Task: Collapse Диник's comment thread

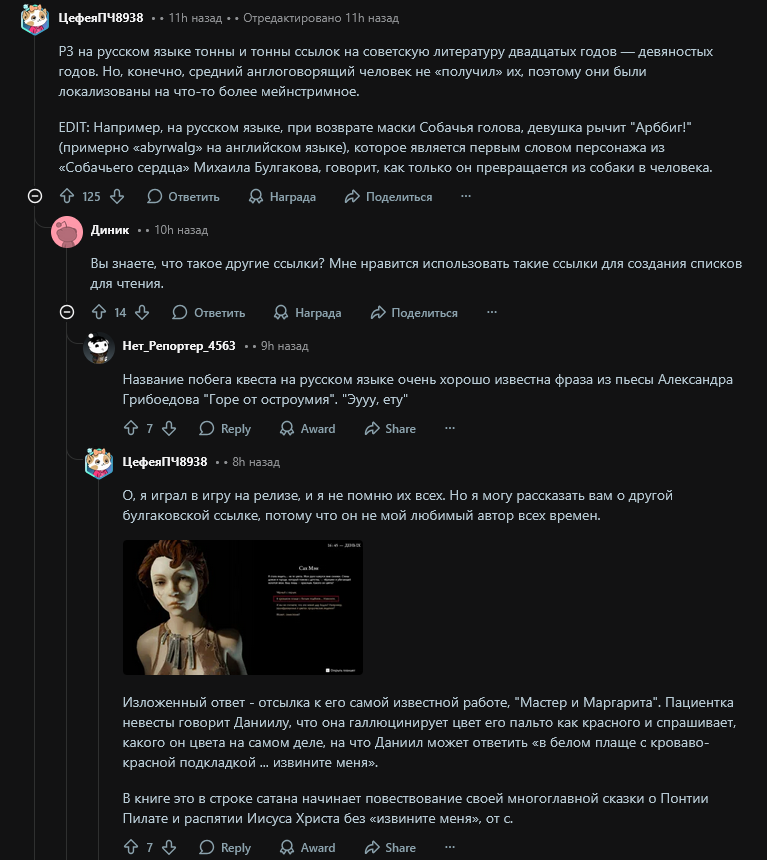Action: point(67,313)
